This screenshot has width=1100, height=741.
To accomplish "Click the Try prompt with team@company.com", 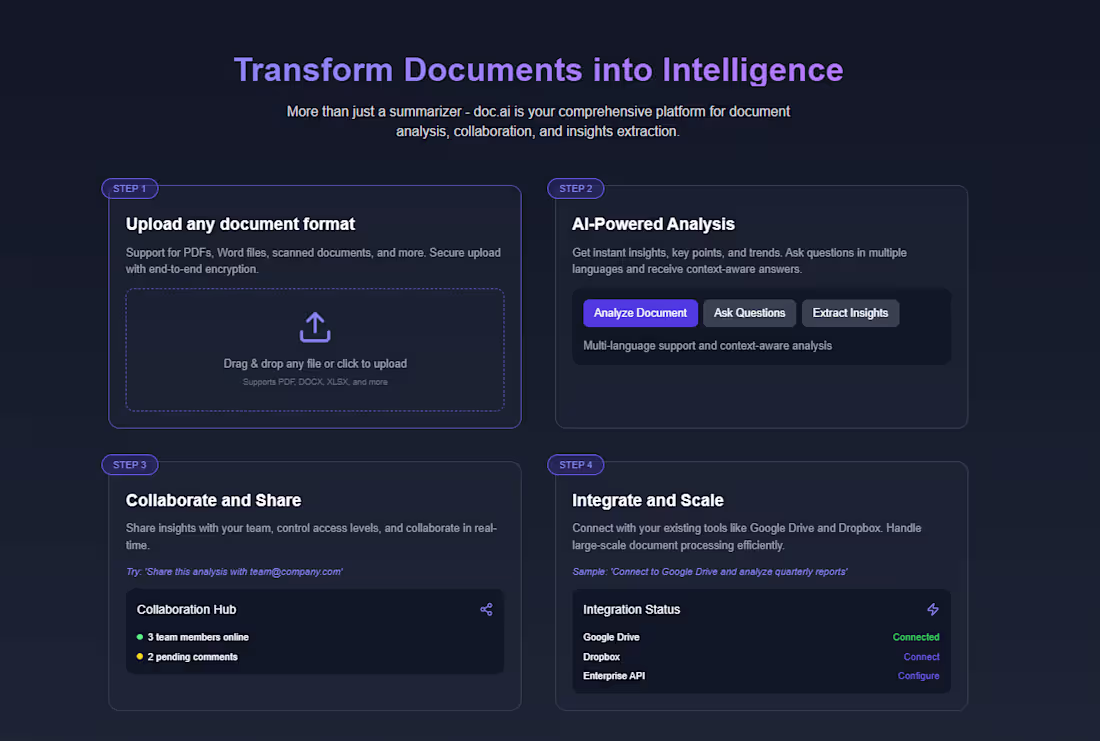I will (234, 571).
